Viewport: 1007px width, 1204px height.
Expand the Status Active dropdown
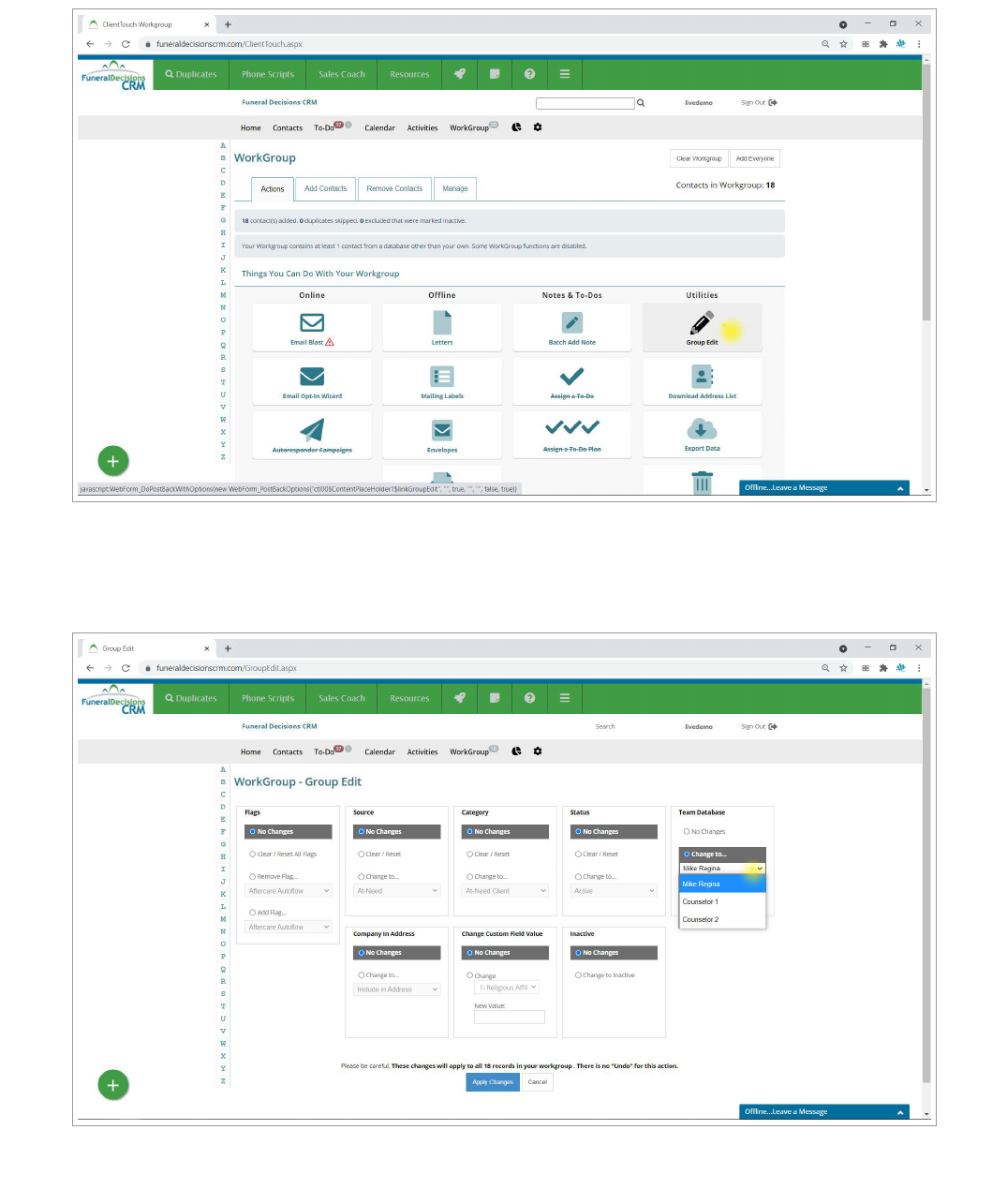(614, 891)
